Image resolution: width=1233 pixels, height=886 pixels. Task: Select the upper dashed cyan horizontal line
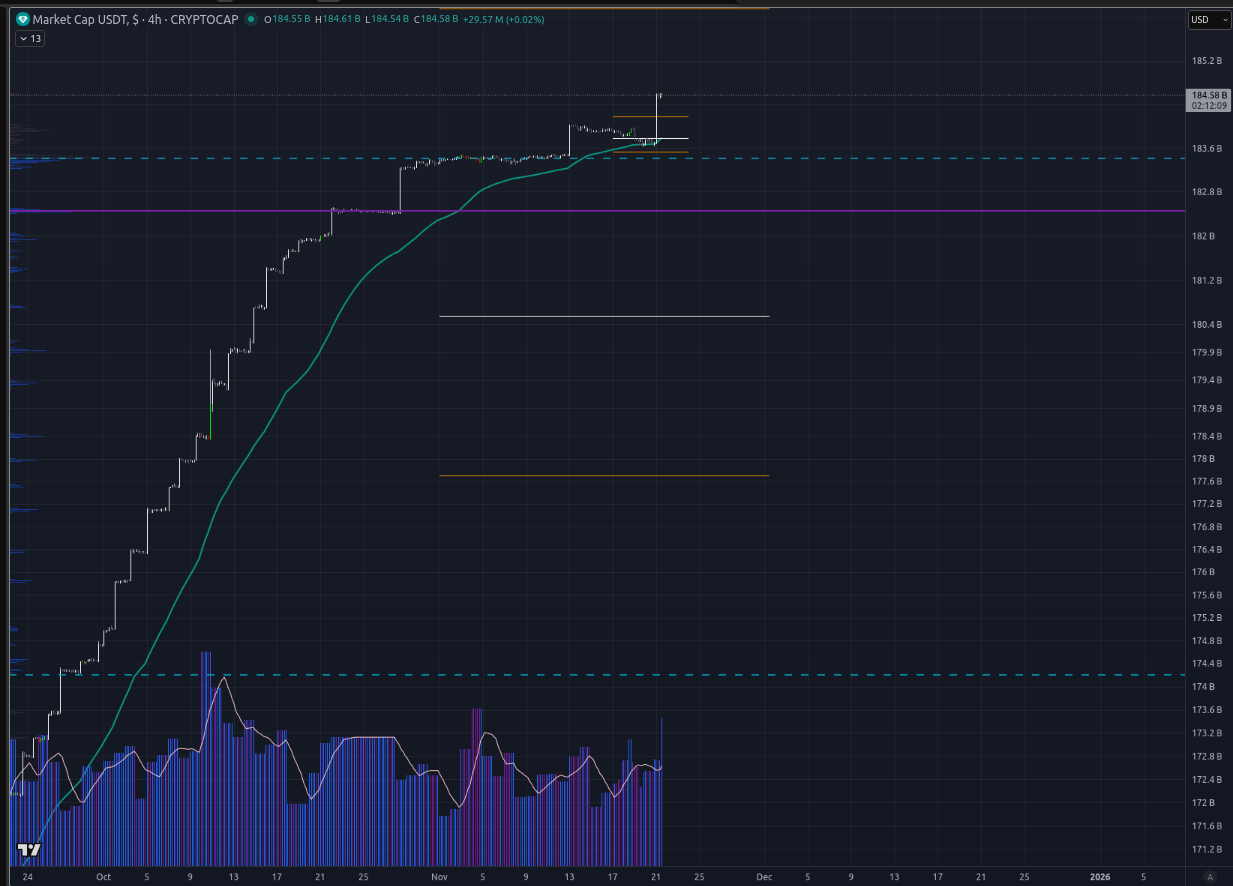pos(900,158)
